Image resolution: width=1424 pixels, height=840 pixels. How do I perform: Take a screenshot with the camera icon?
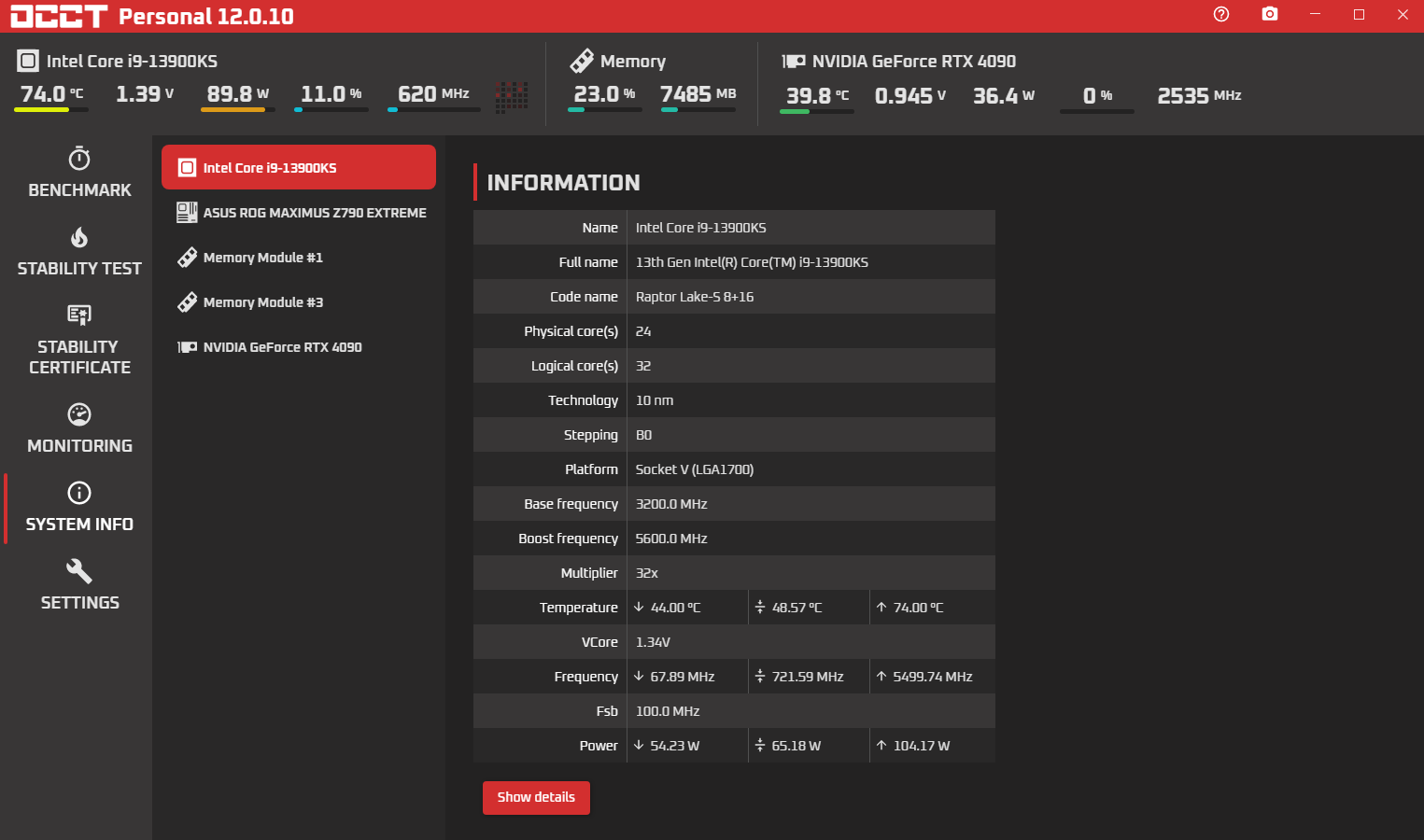point(1270,14)
